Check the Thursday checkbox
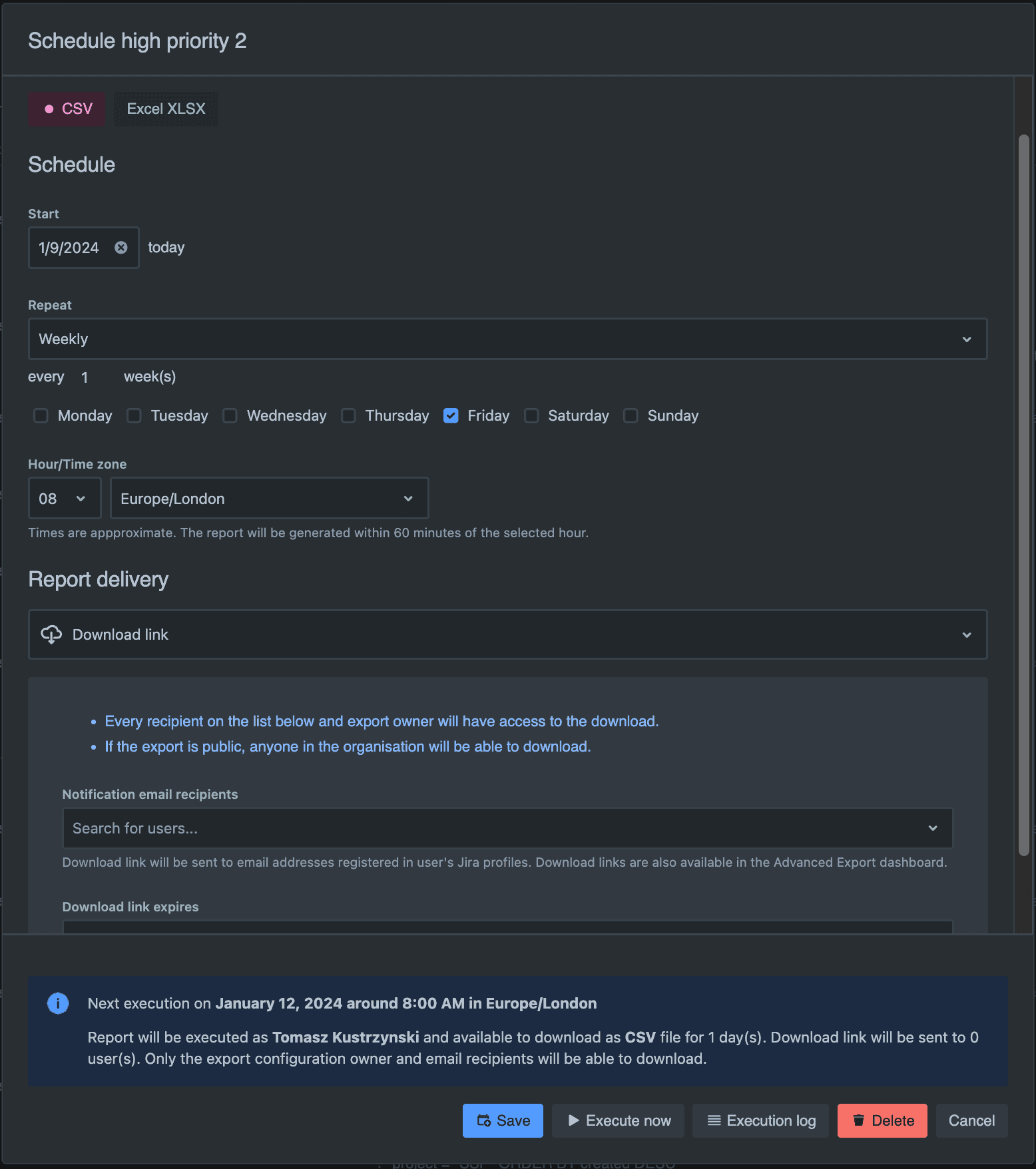This screenshot has width=1036, height=1169. point(348,415)
